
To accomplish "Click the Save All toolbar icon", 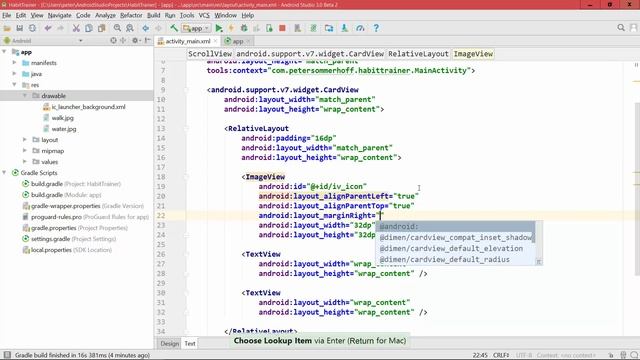I will (19, 28).
